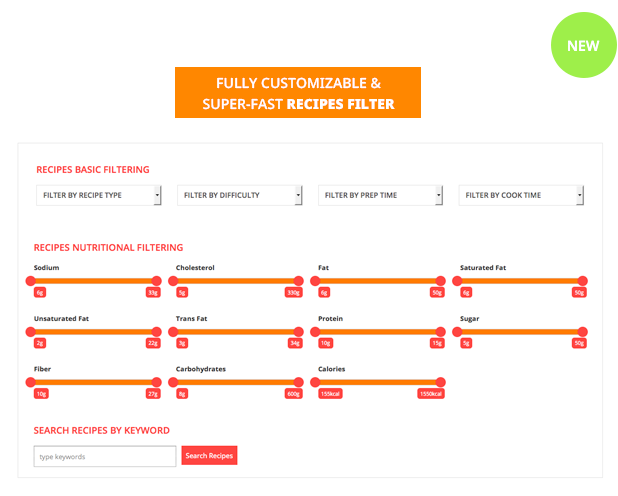Expand the Filter by Cook Time dropdown
Screen dimensions: 618x496
pyautogui.click(x=521, y=195)
